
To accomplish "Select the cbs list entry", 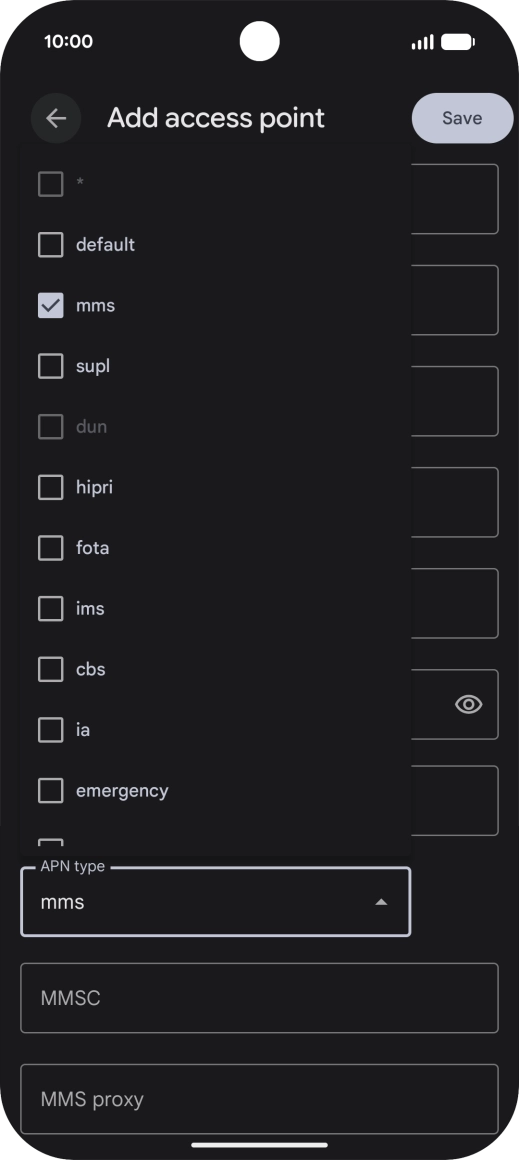I will [215, 670].
